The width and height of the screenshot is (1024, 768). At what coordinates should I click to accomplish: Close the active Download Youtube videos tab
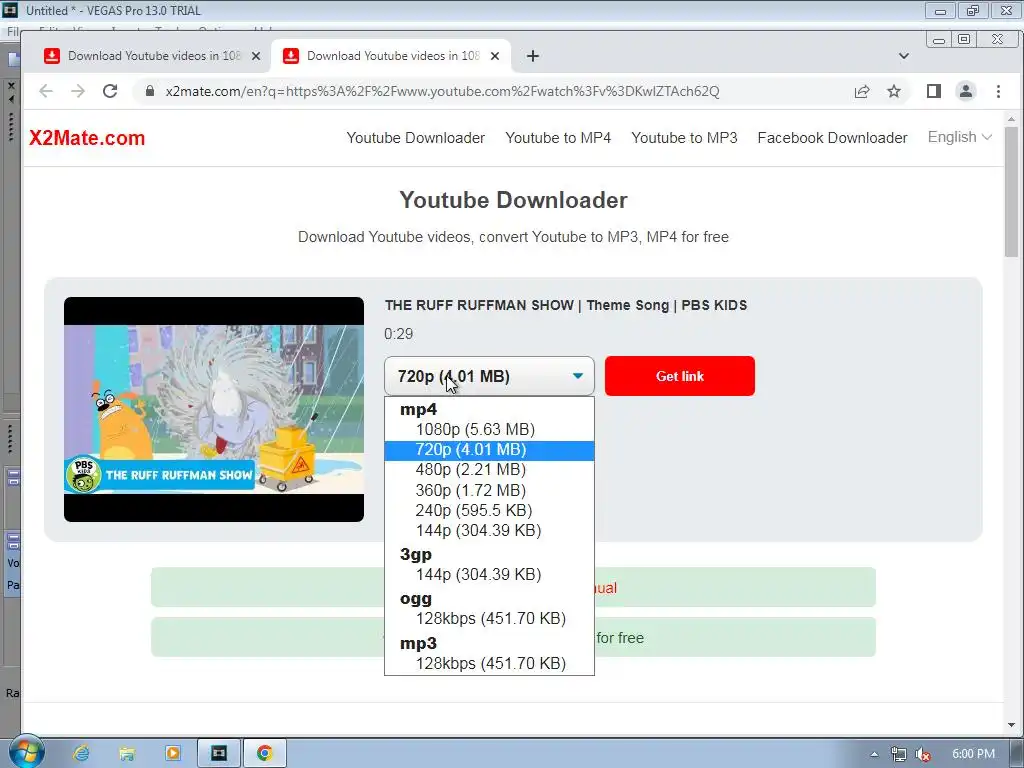(495, 56)
